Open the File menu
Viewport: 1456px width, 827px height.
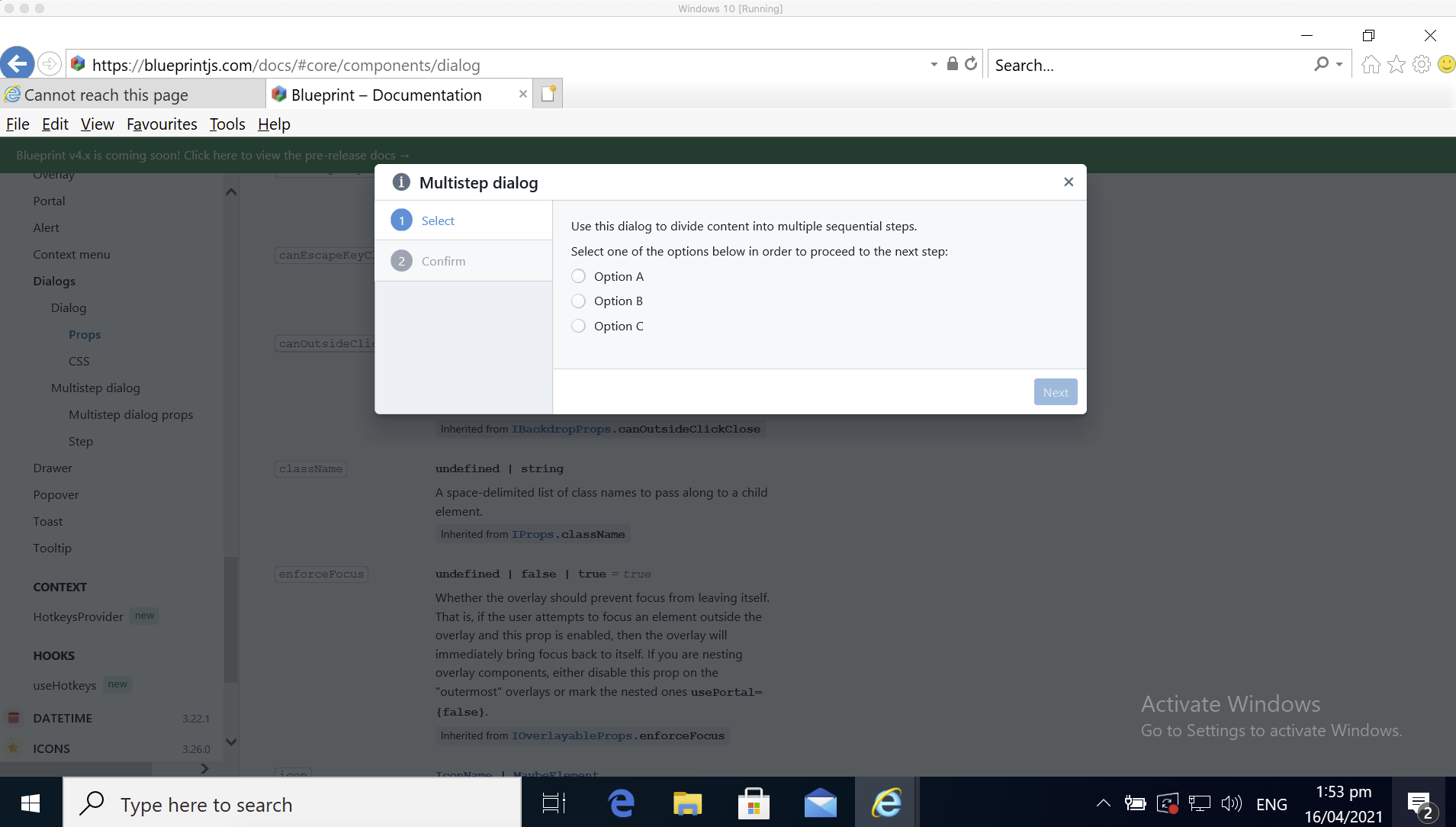18,124
